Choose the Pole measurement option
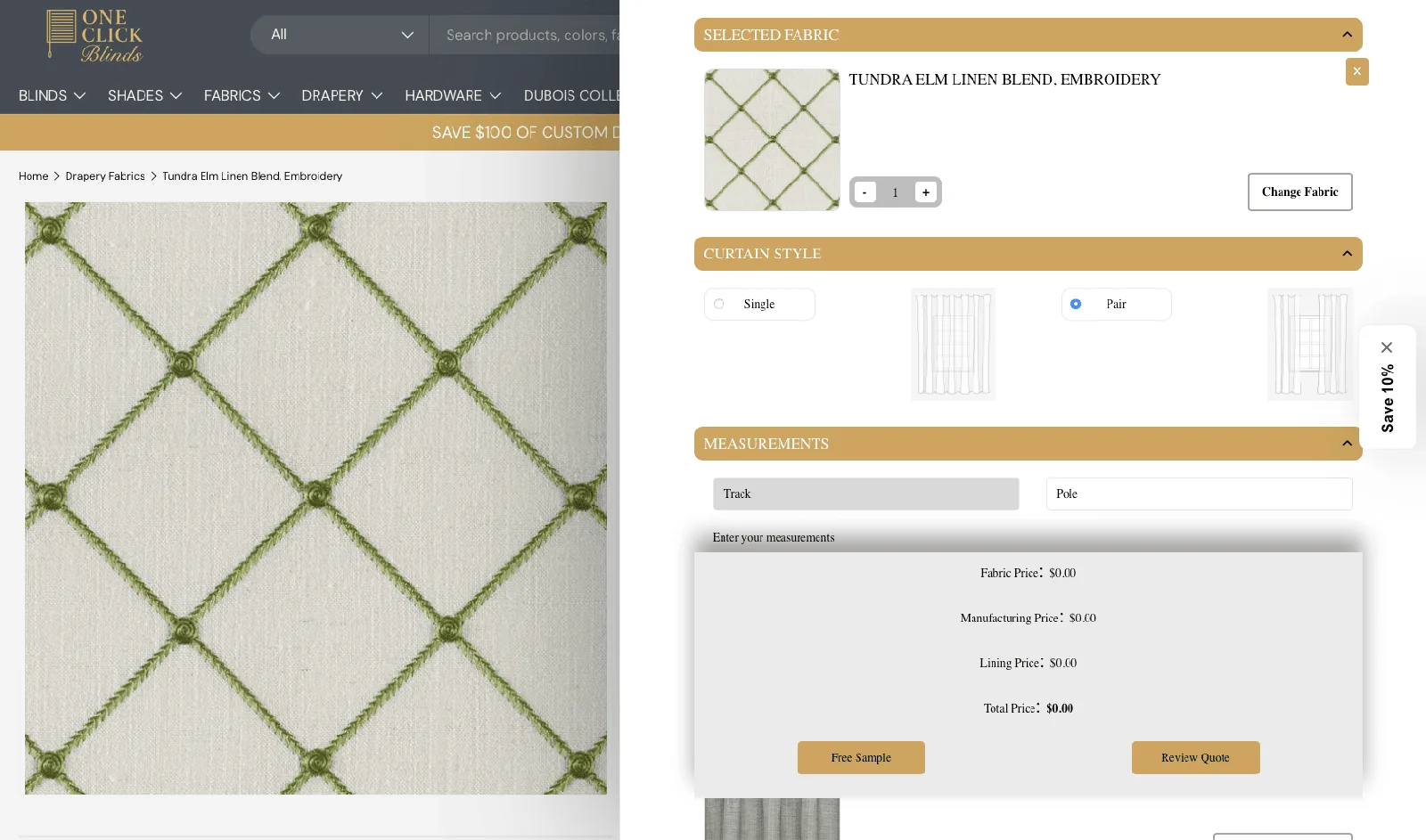The width and height of the screenshot is (1426, 840). pos(1199,493)
